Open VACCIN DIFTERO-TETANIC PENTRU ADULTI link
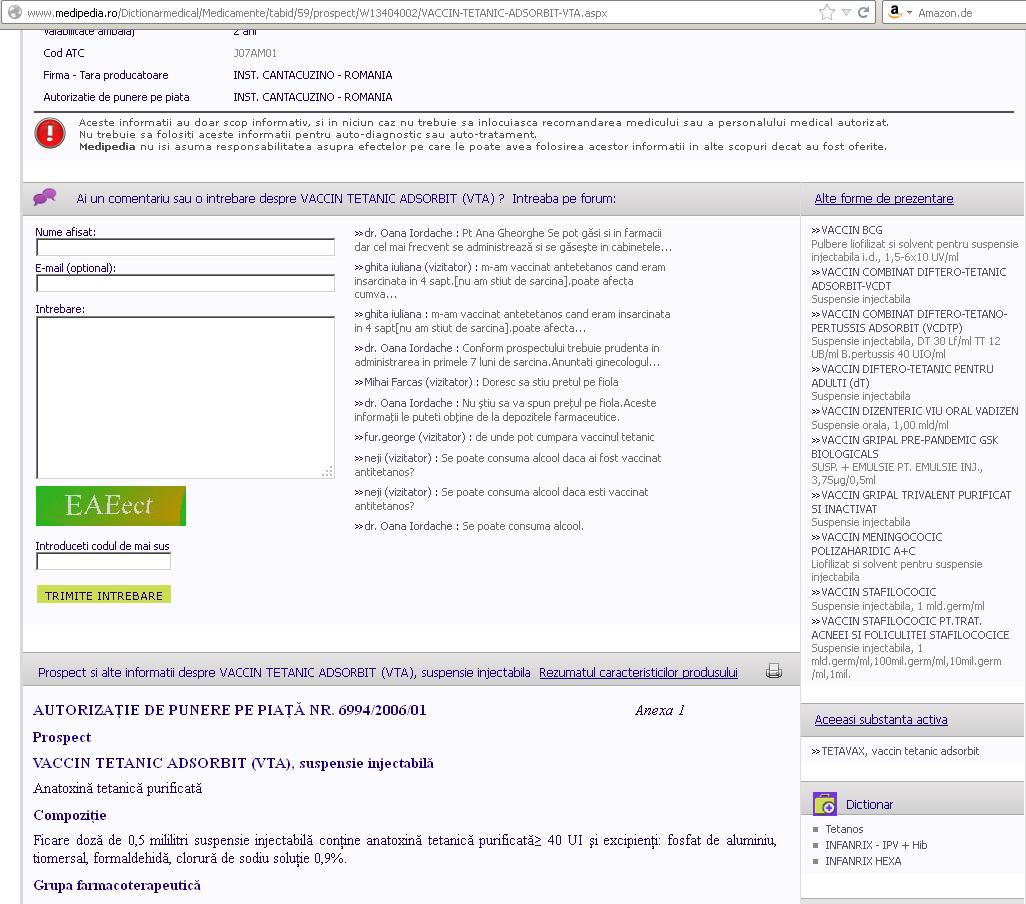The height and width of the screenshot is (904, 1026). [902, 375]
